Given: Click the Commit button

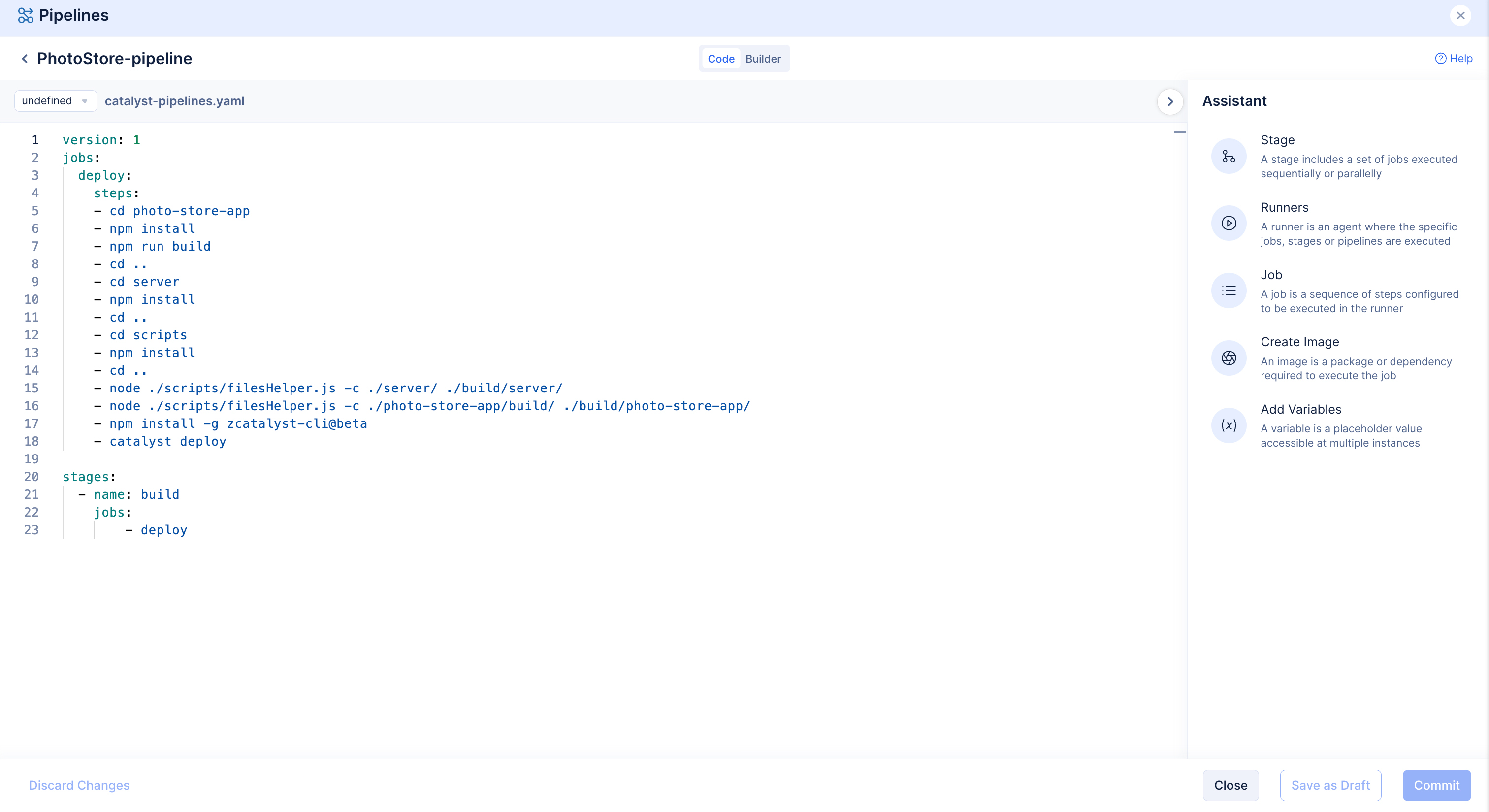Looking at the screenshot, I should [x=1436, y=785].
